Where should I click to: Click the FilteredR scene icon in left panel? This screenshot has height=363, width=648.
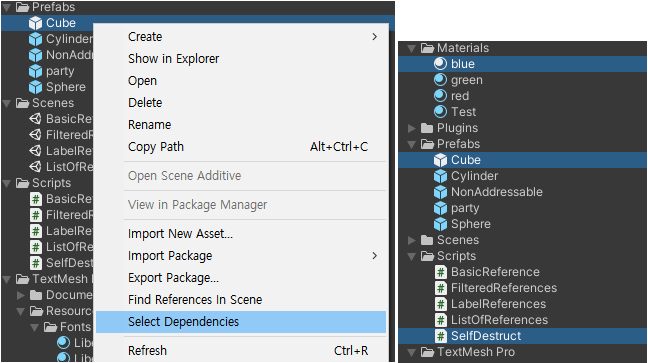(x=36, y=135)
